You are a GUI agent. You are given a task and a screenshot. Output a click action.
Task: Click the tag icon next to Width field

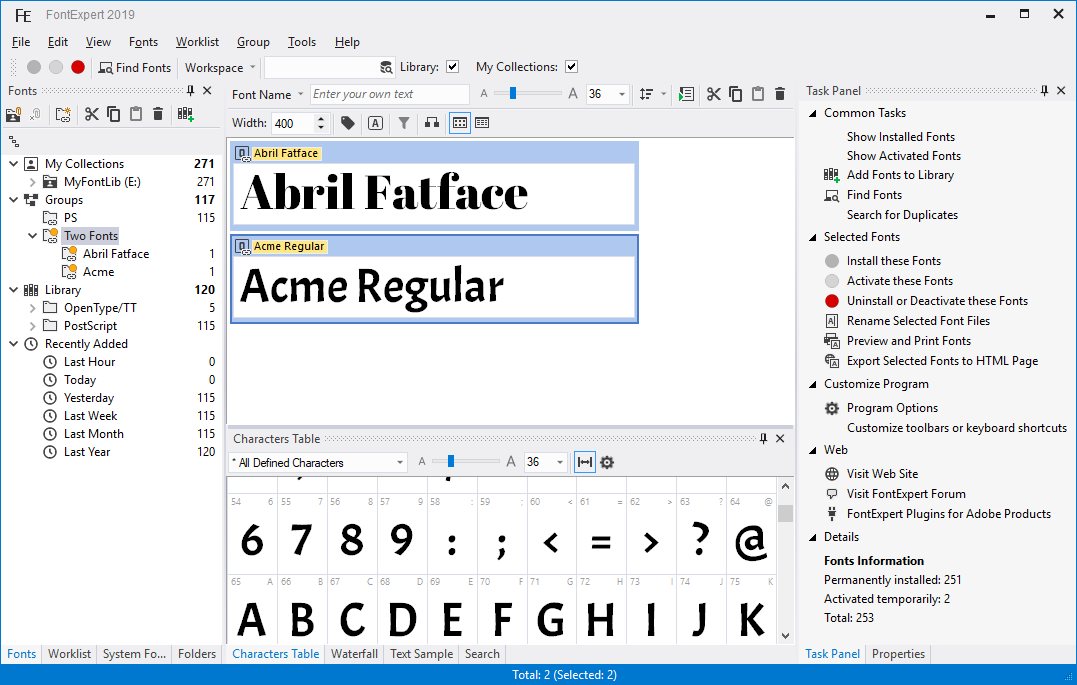click(x=348, y=123)
